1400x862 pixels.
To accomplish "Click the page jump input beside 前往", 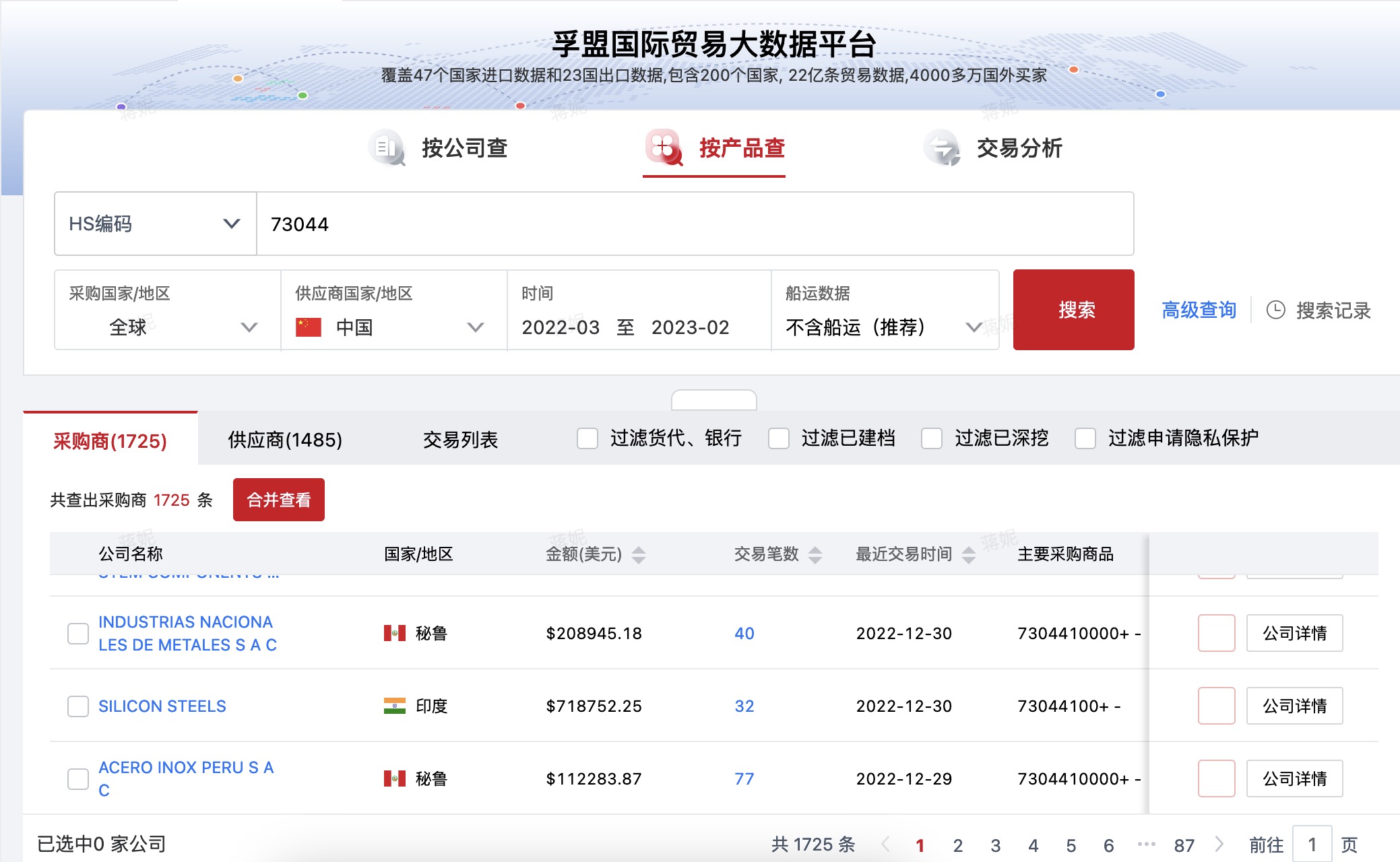I will click(1312, 843).
